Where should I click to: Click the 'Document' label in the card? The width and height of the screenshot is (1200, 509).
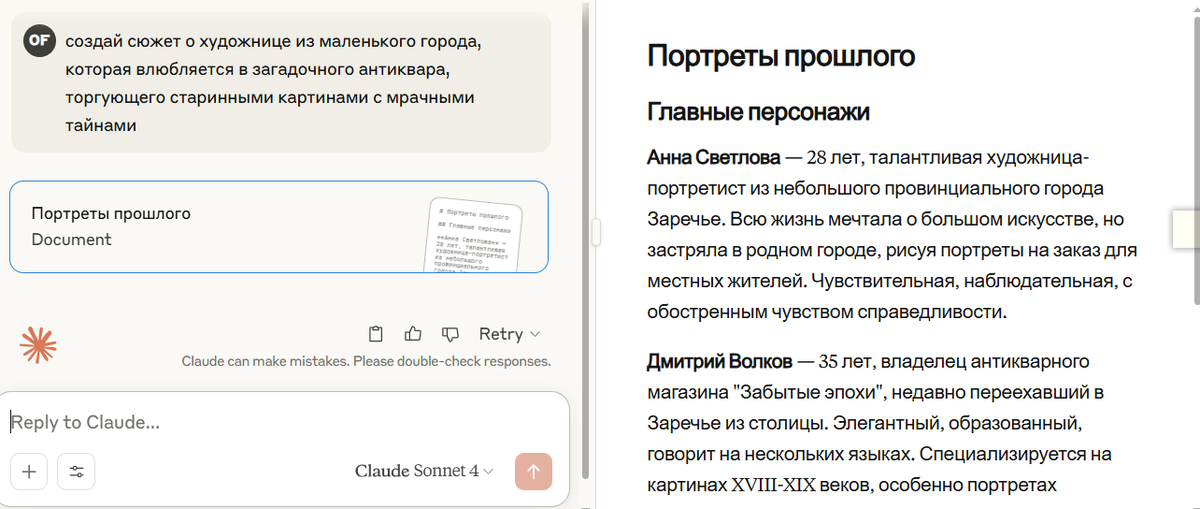pos(71,239)
